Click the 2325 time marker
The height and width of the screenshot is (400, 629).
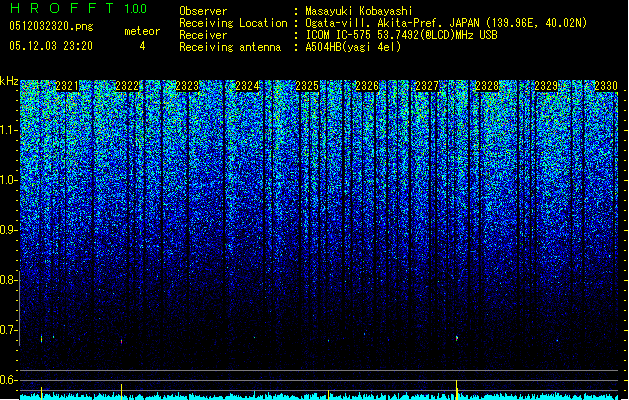(307, 86)
